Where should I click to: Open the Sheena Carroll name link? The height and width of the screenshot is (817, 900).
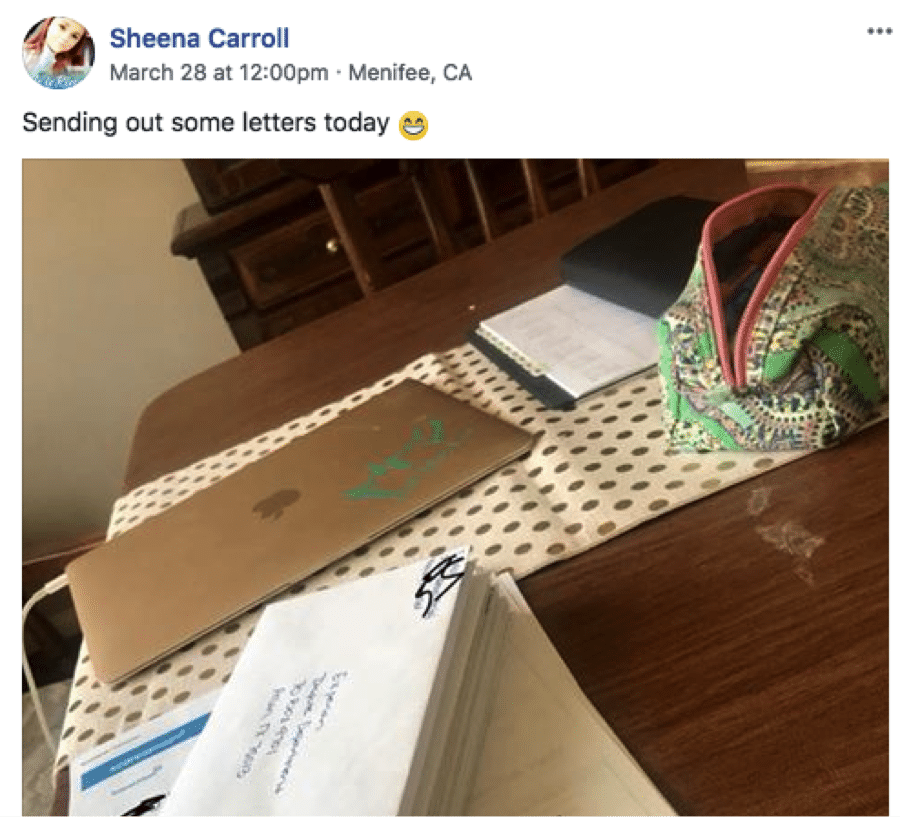point(199,38)
